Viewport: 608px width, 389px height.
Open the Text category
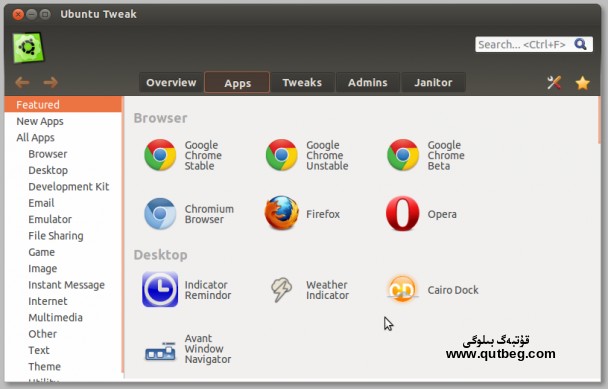(63, 350)
